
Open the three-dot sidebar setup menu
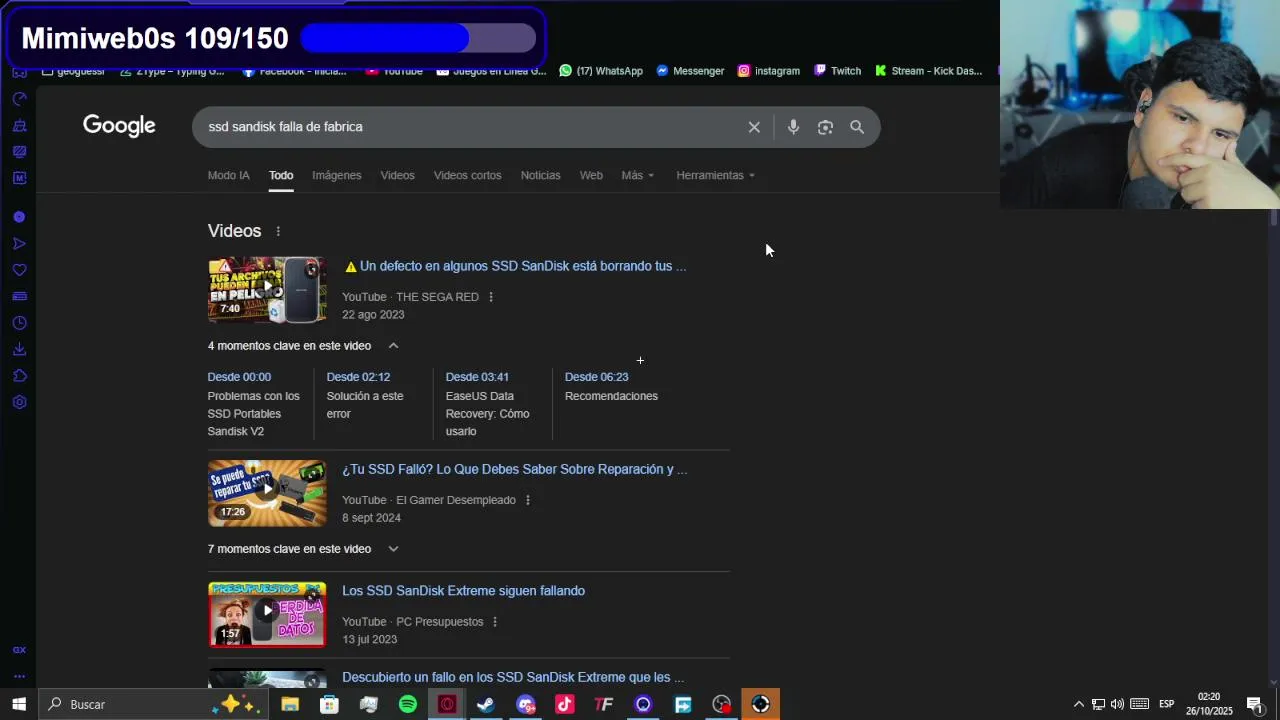coord(19,676)
